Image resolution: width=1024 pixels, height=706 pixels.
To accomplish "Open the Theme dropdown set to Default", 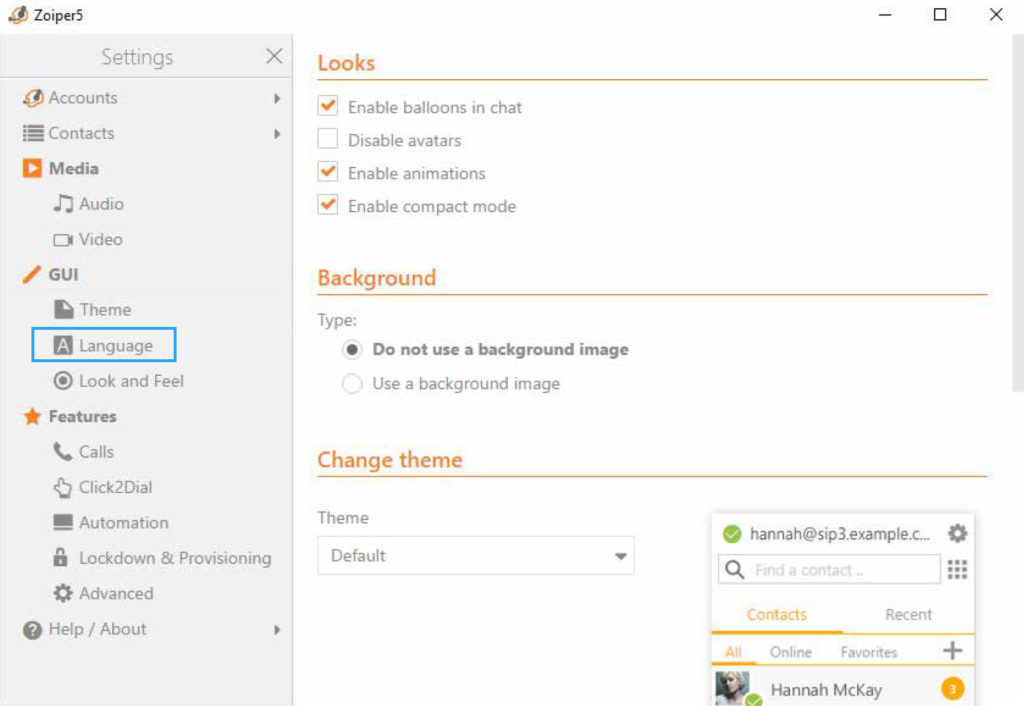I will (x=475, y=556).
